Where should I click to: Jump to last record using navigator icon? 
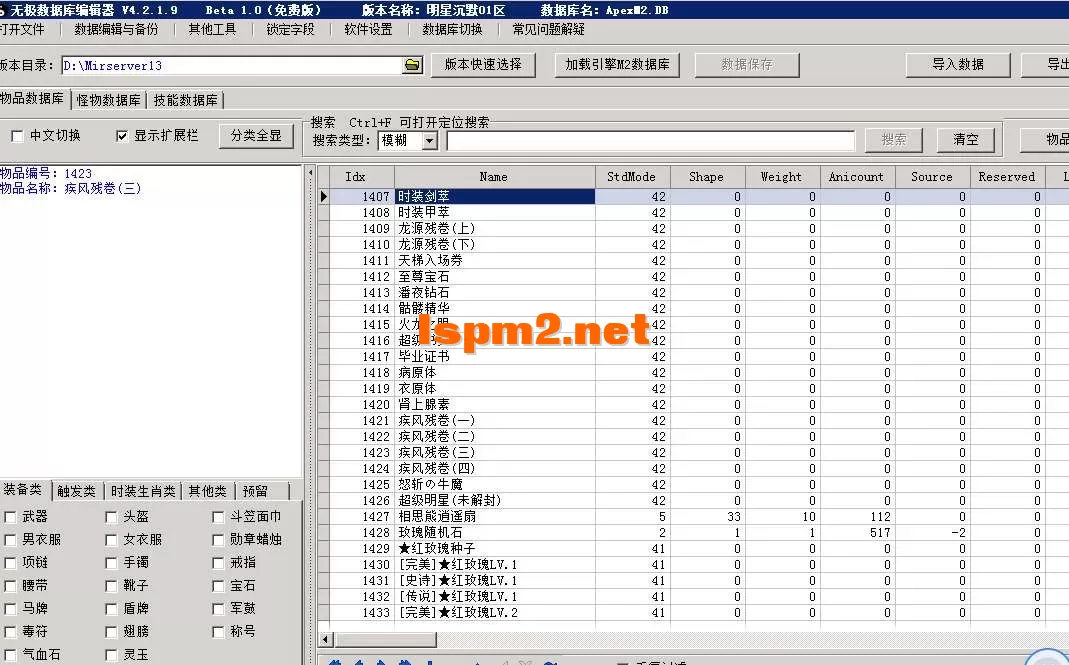[x=406, y=660]
